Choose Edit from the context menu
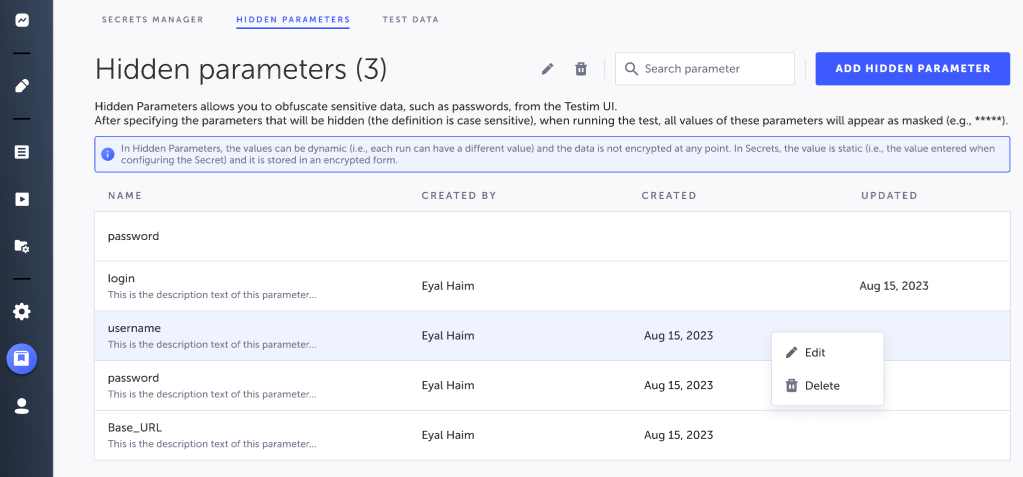The image size is (1023, 477). (x=814, y=352)
